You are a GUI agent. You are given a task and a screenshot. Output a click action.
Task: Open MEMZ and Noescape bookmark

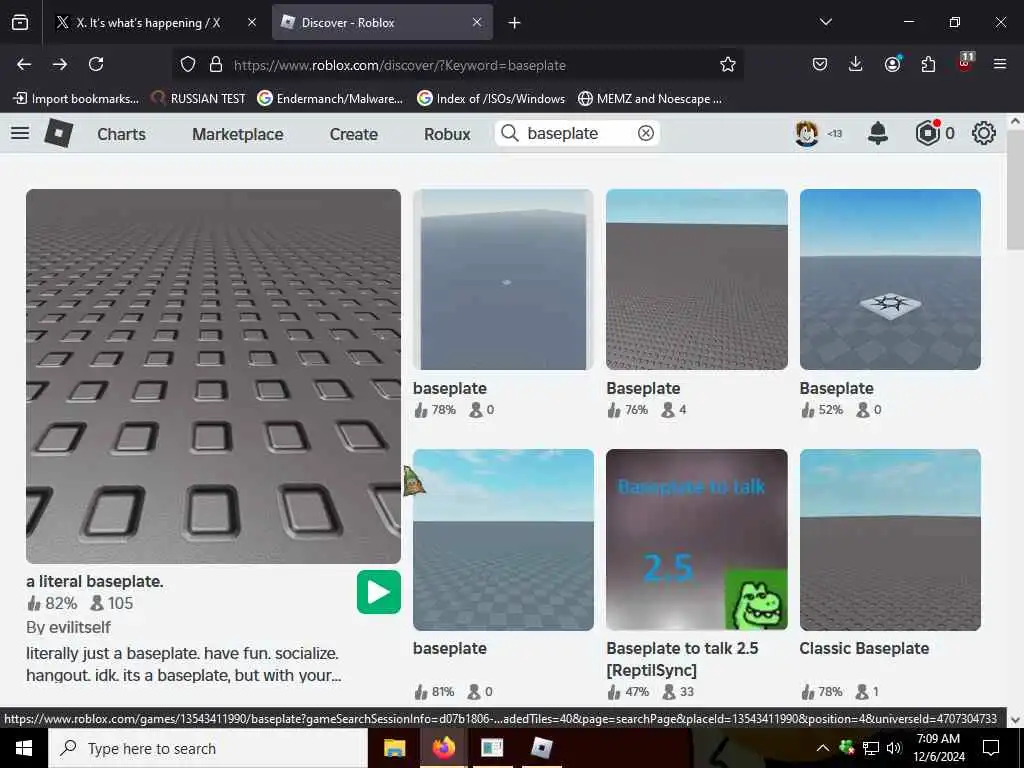[x=650, y=99]
